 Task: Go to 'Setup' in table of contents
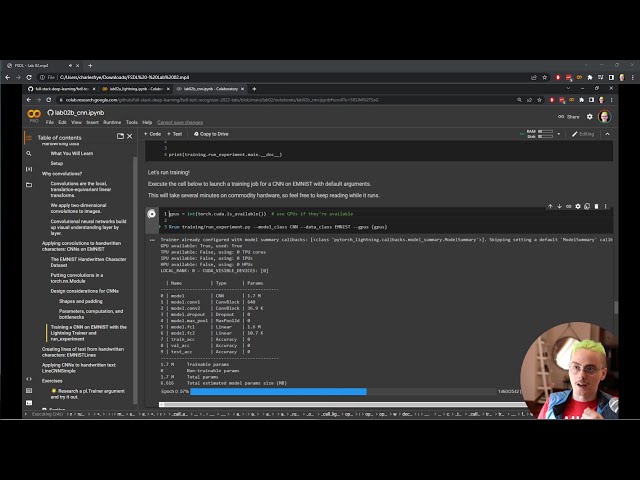pyautogui.click(x=57, y=163)
